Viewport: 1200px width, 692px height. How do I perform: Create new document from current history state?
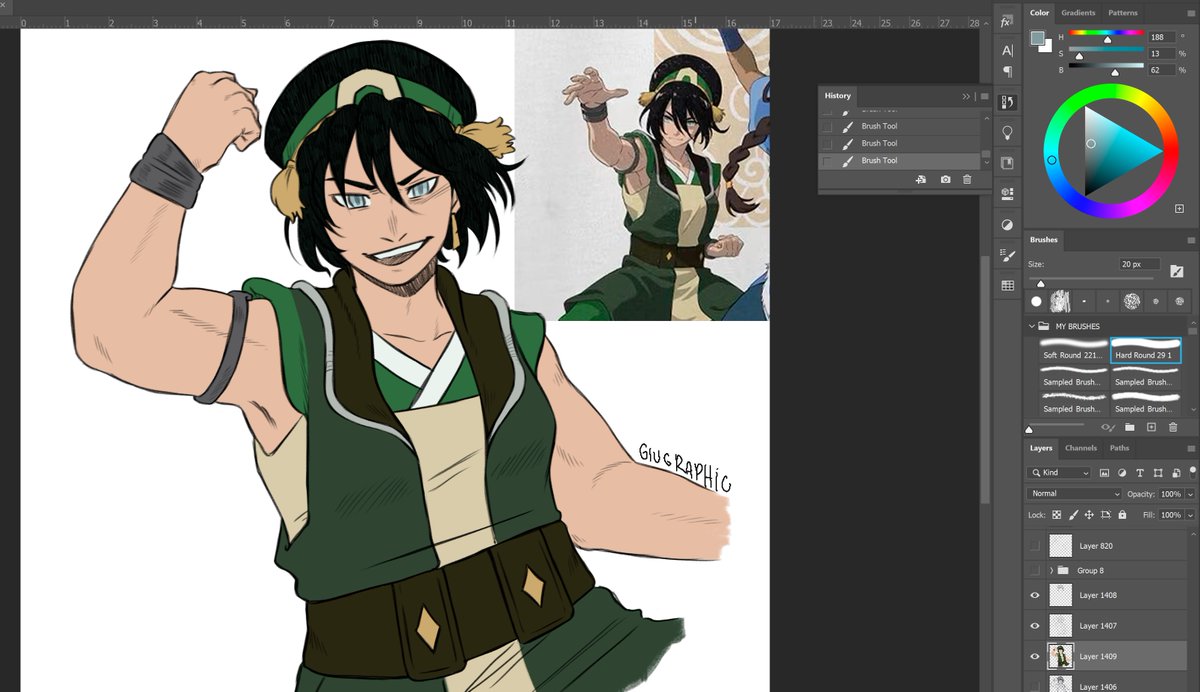921,179
